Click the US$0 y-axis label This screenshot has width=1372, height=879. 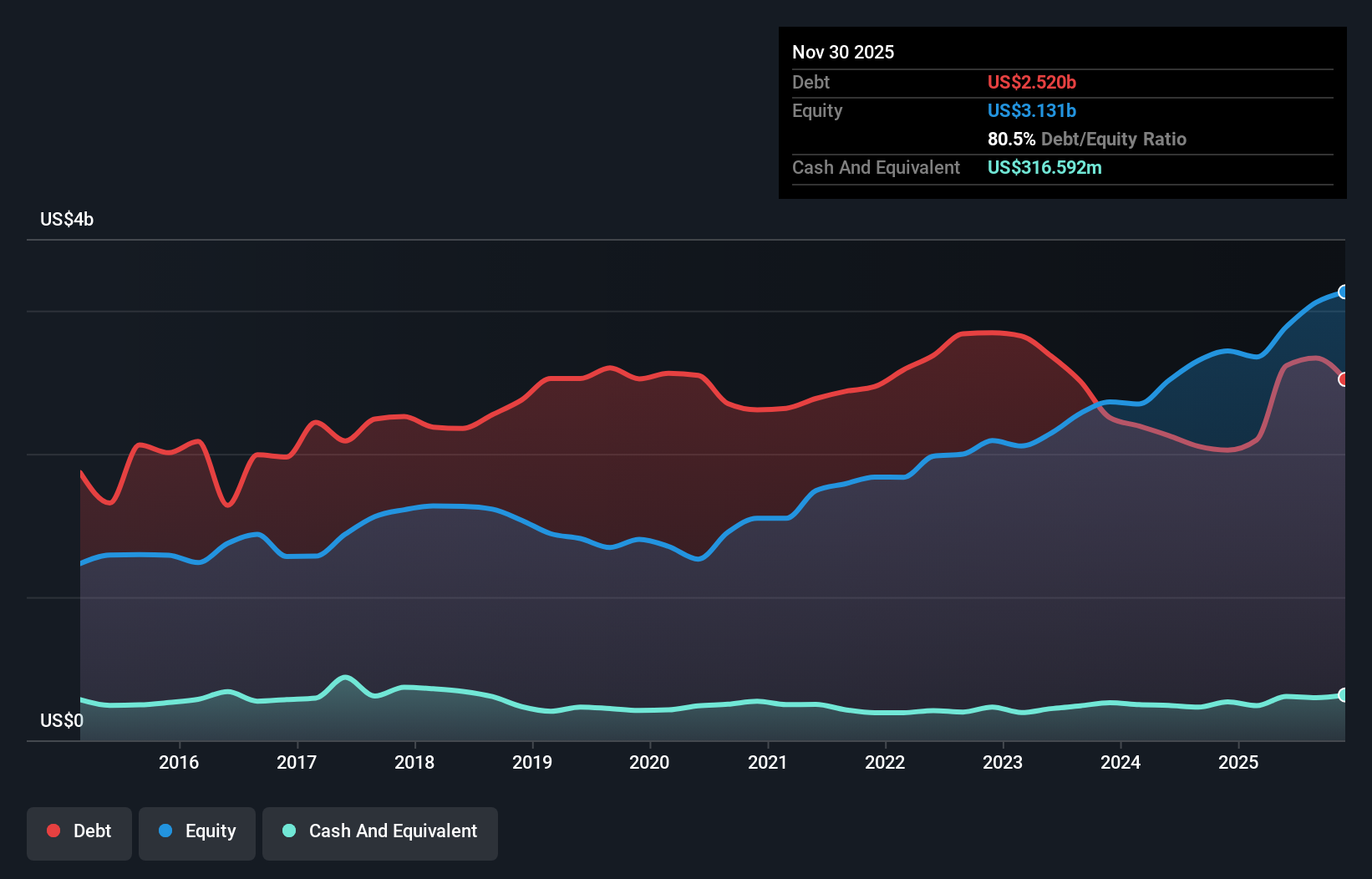point(62,720)
